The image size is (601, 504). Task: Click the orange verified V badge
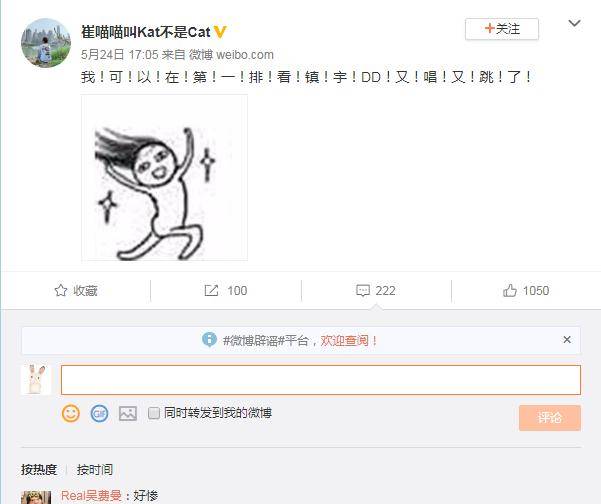tap(220, 32)
